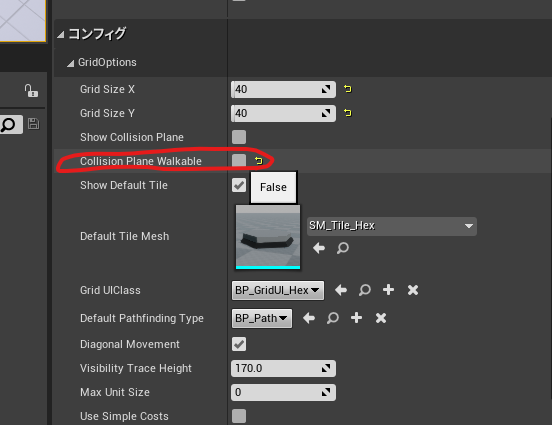Click the Max Unit Size field
This screenshot has height=425, width=552.
coord(283,392)
